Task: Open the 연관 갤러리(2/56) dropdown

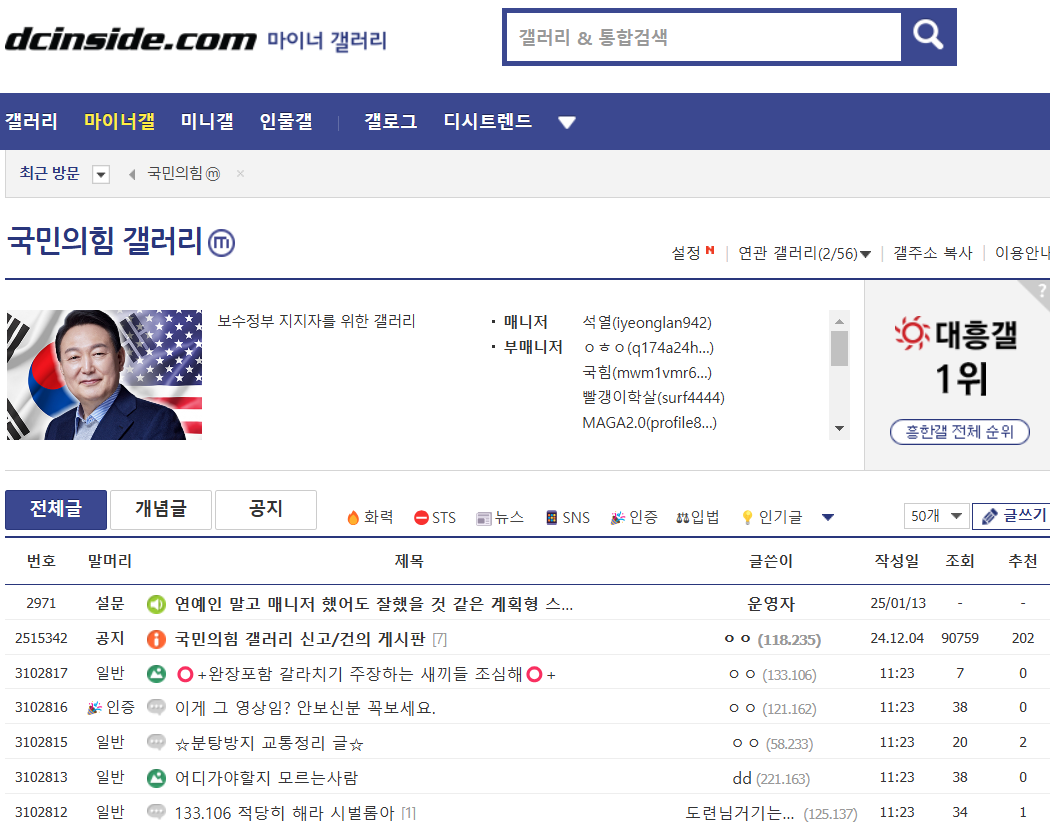Action: point(804,253)
